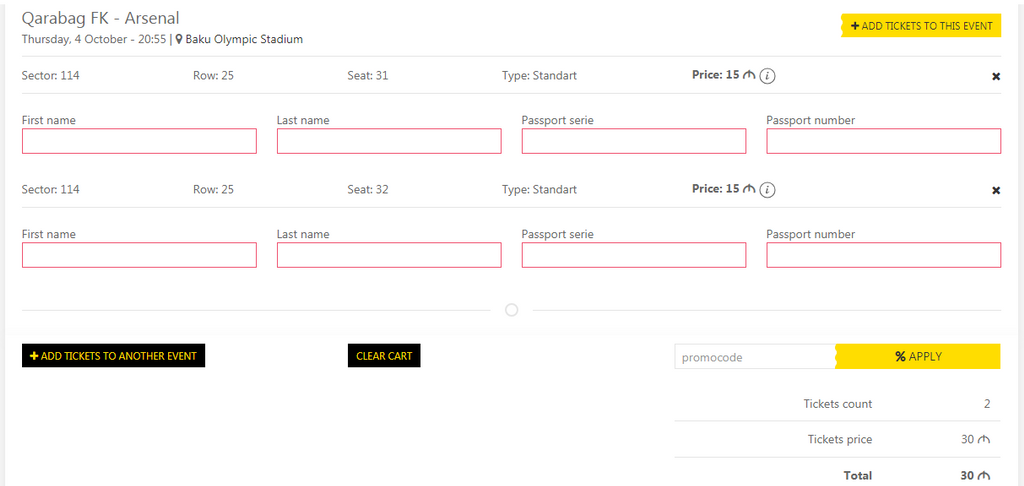Click the info icon for Seat 31 price
Viewport: 1024px width, 486px height.
769,76
